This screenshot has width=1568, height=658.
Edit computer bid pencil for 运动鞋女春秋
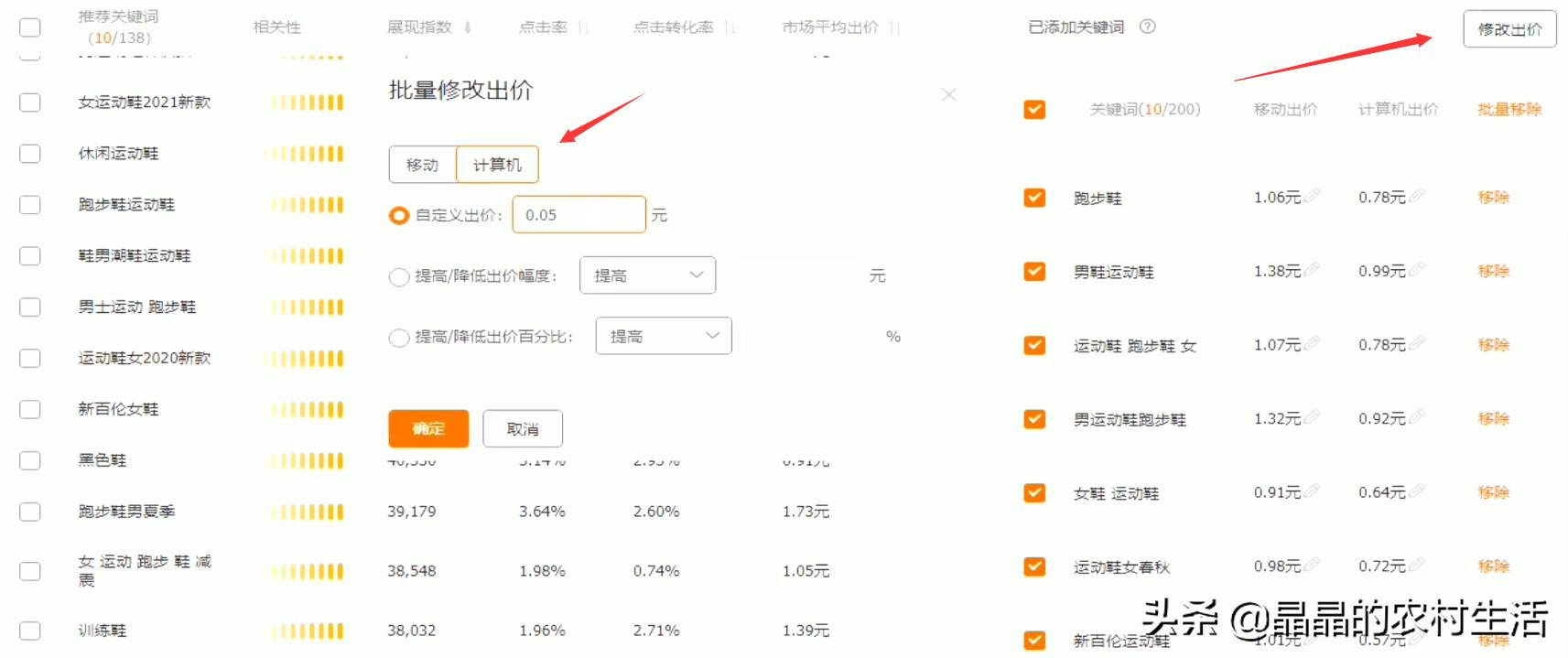[1417, 565]
